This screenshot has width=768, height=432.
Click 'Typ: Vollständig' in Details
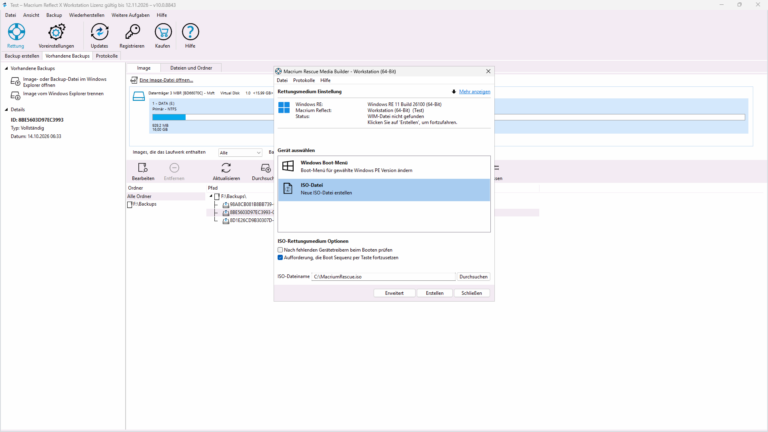pyautogui.click(x=27, y=128)
